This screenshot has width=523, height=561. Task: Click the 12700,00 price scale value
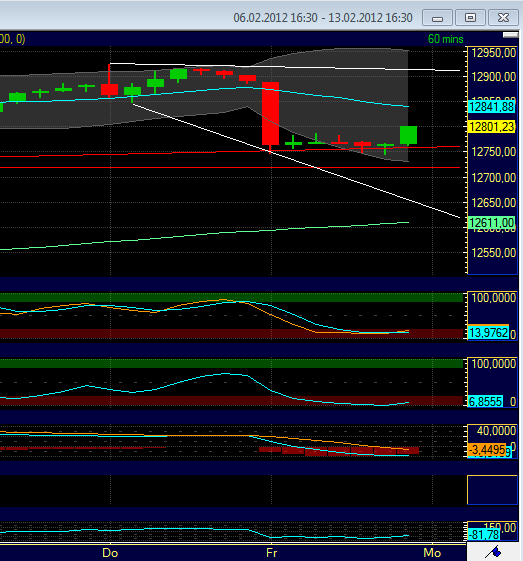point(494,177)
